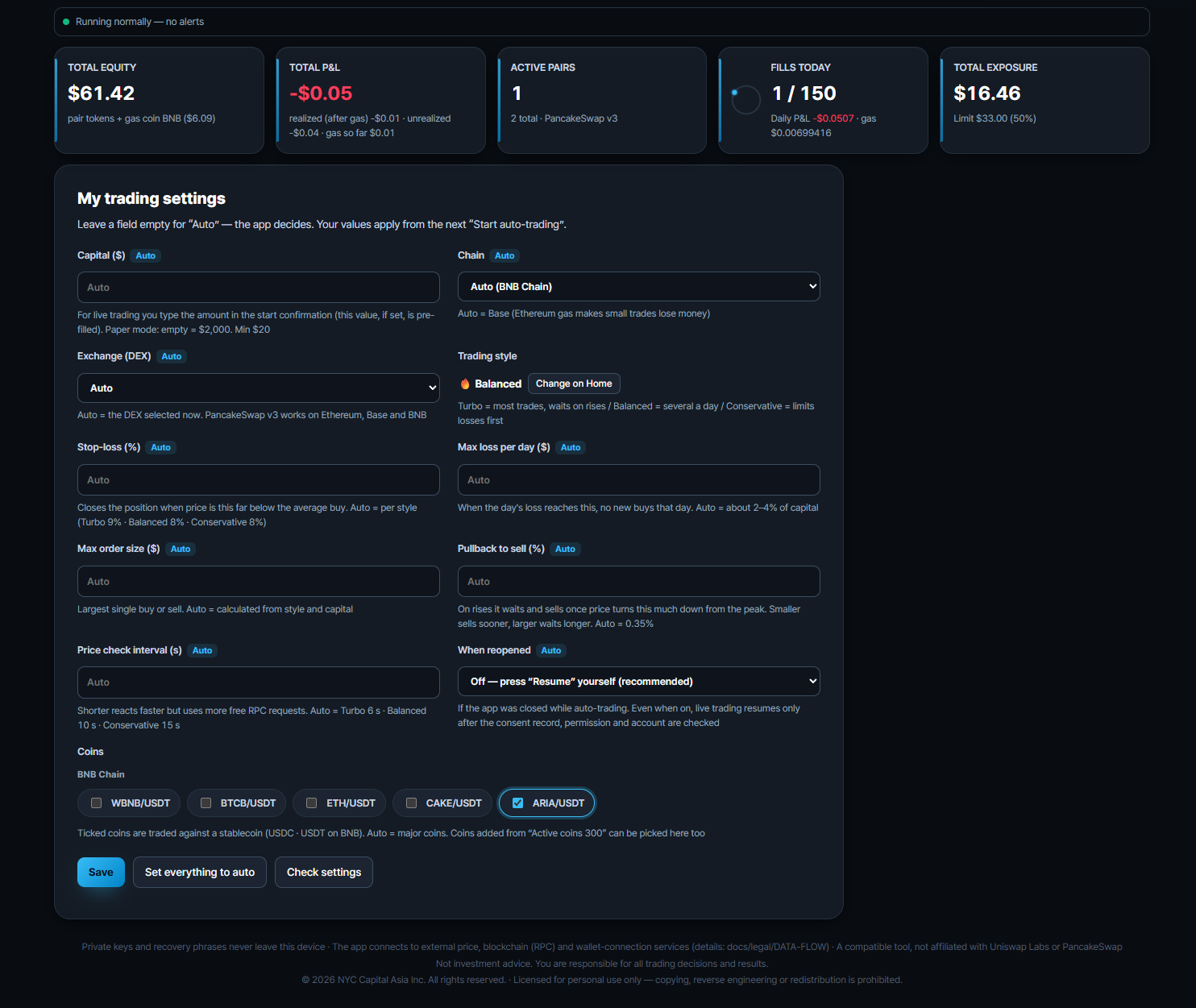Select the CAKE/USDT coin checkbox
Image resolution: width=1196 pixels, height=1008 pixels.
click(x=412, y=803)
